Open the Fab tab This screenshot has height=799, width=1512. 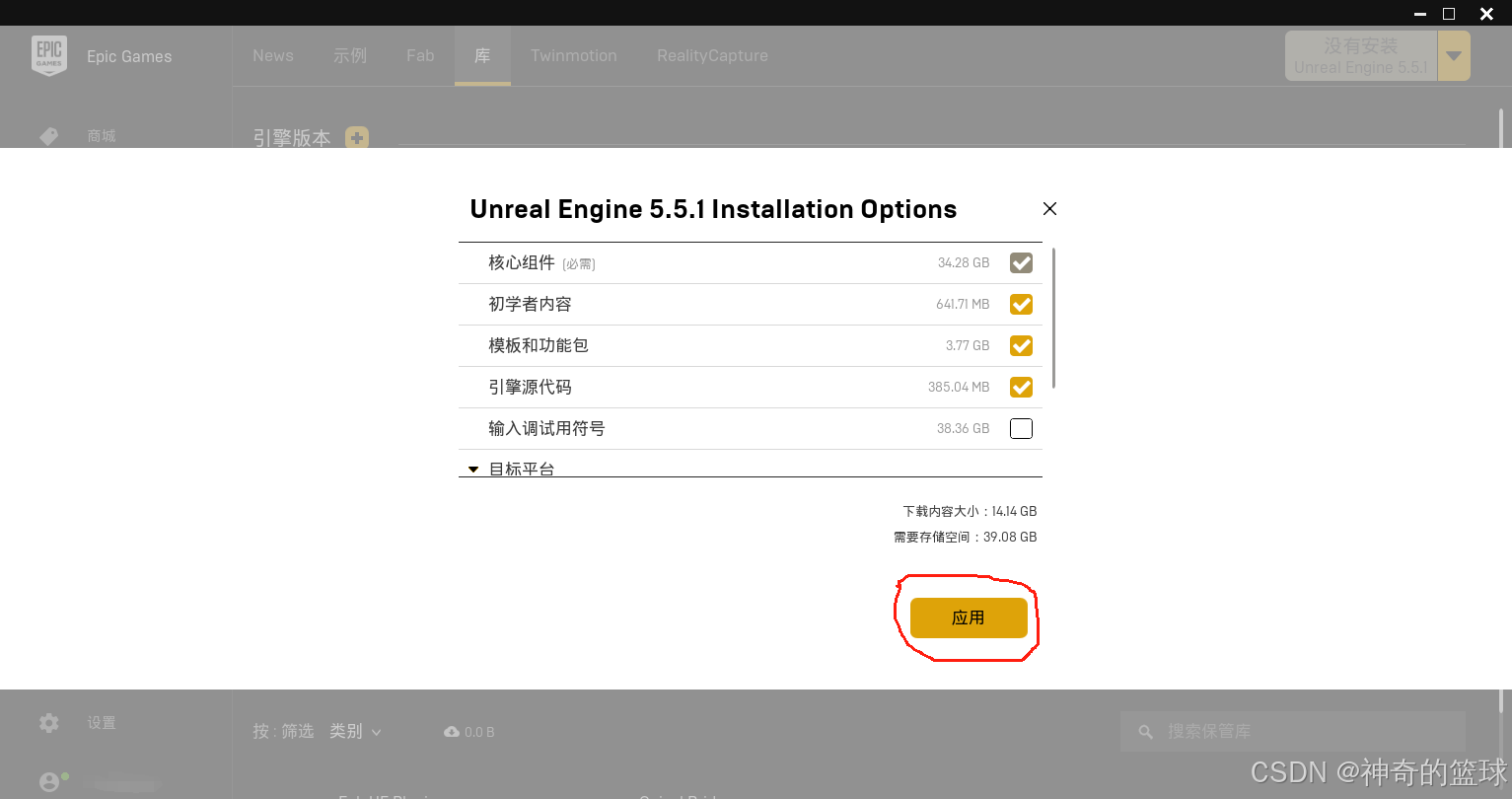coord(420,56)
